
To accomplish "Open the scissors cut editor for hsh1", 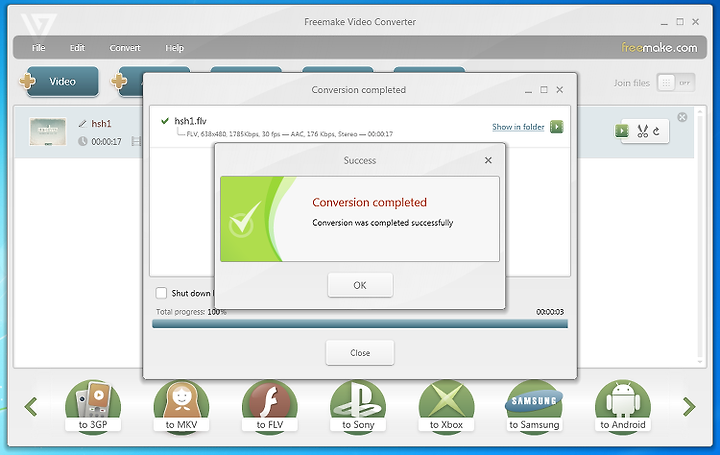I will click(x=642, y=131).
